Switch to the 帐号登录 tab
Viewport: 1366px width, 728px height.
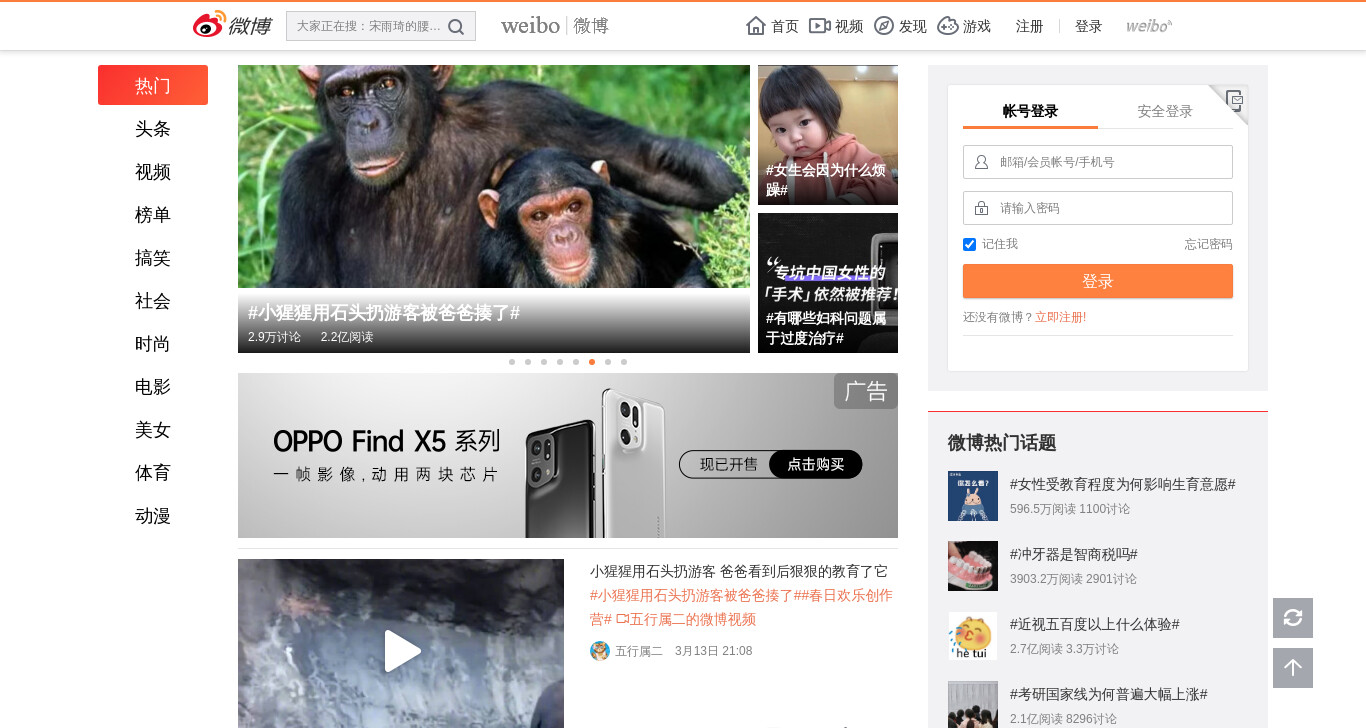coord(1030,111)
